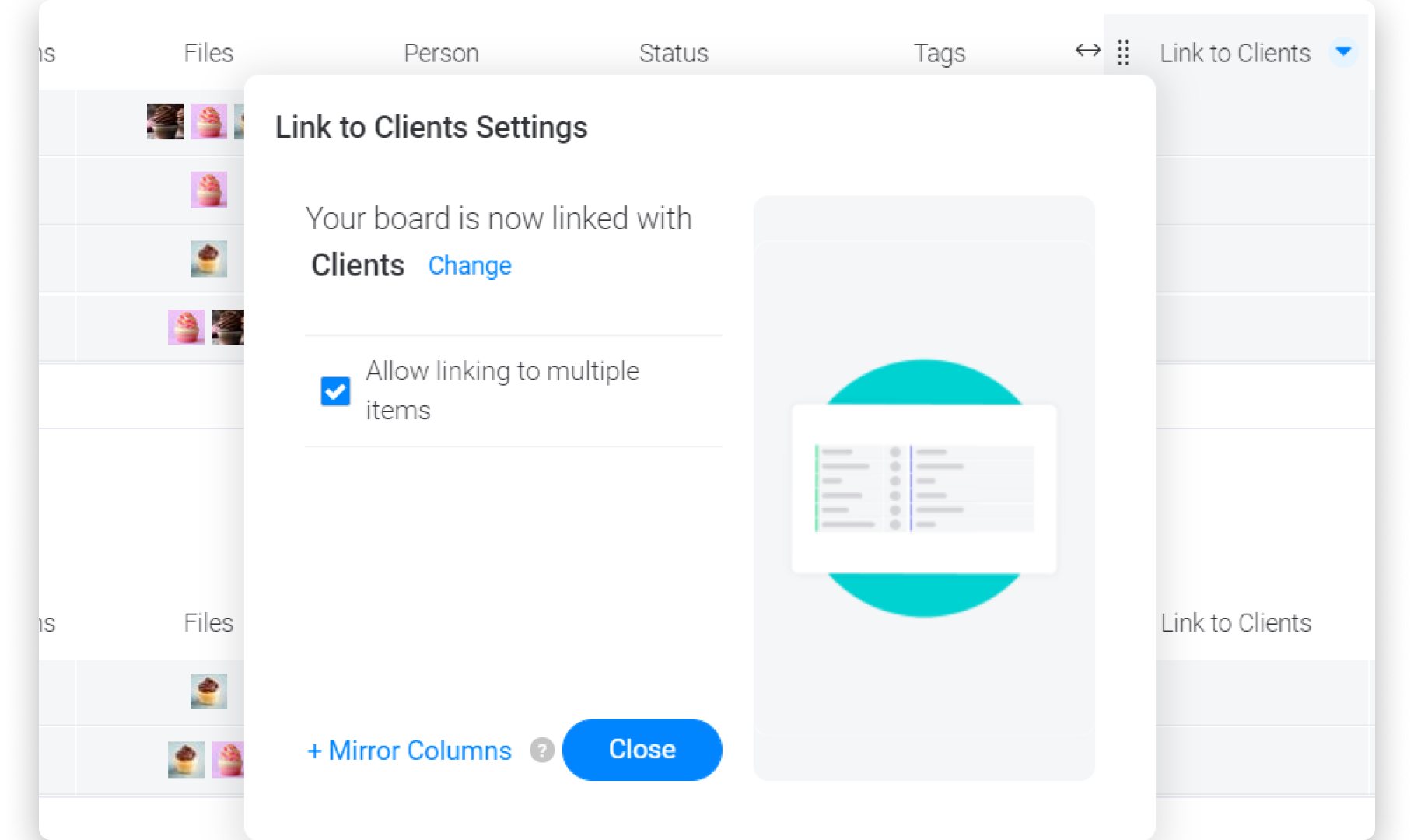Select the Tags column header

(939, 53)
